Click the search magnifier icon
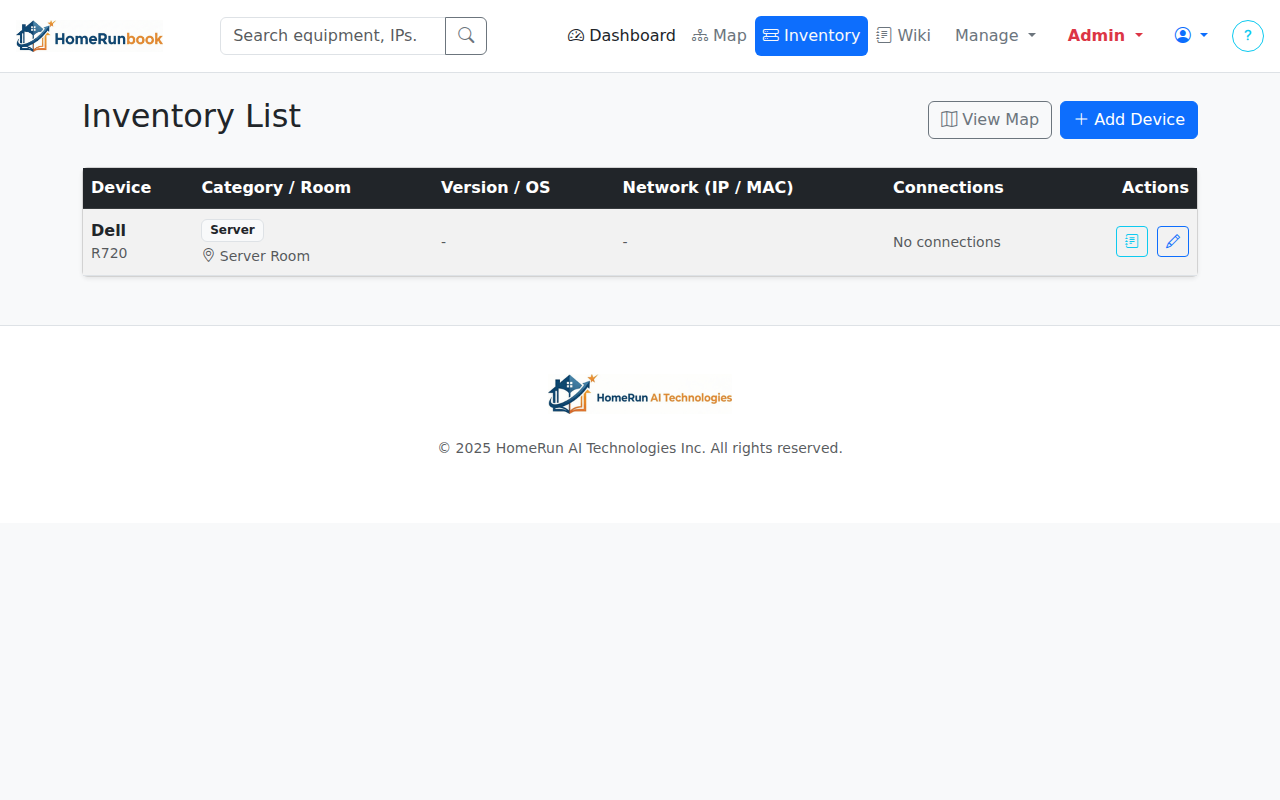Image resolution: width=1280 pixels, height=800 pixels. (x=466, y=35)
